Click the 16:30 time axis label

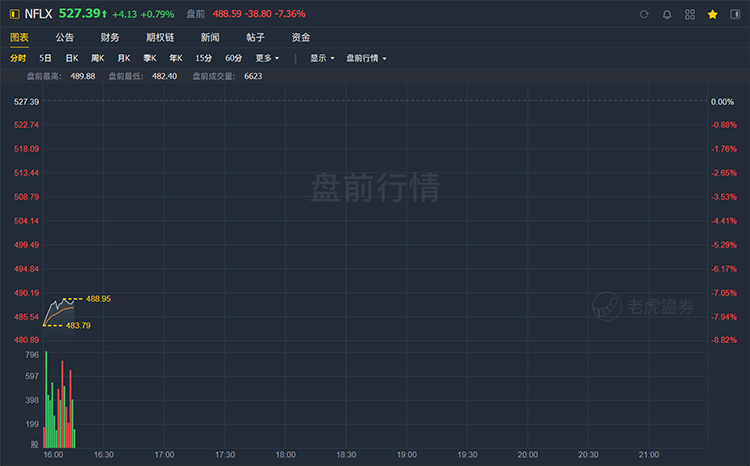click(x=104, y=455)
